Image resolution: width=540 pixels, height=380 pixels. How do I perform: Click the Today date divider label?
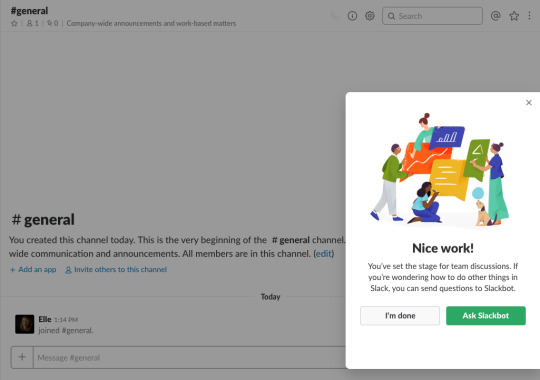point(270,297)
